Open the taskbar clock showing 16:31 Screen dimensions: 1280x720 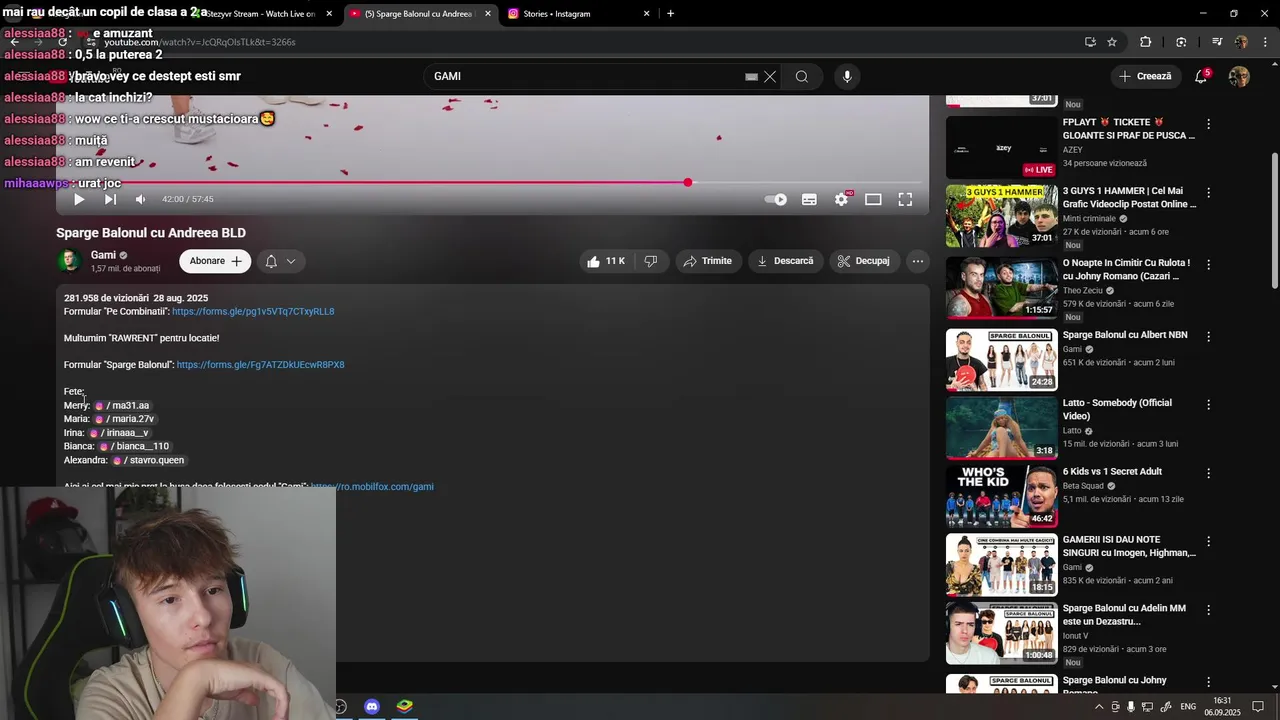coord(1222,706)
